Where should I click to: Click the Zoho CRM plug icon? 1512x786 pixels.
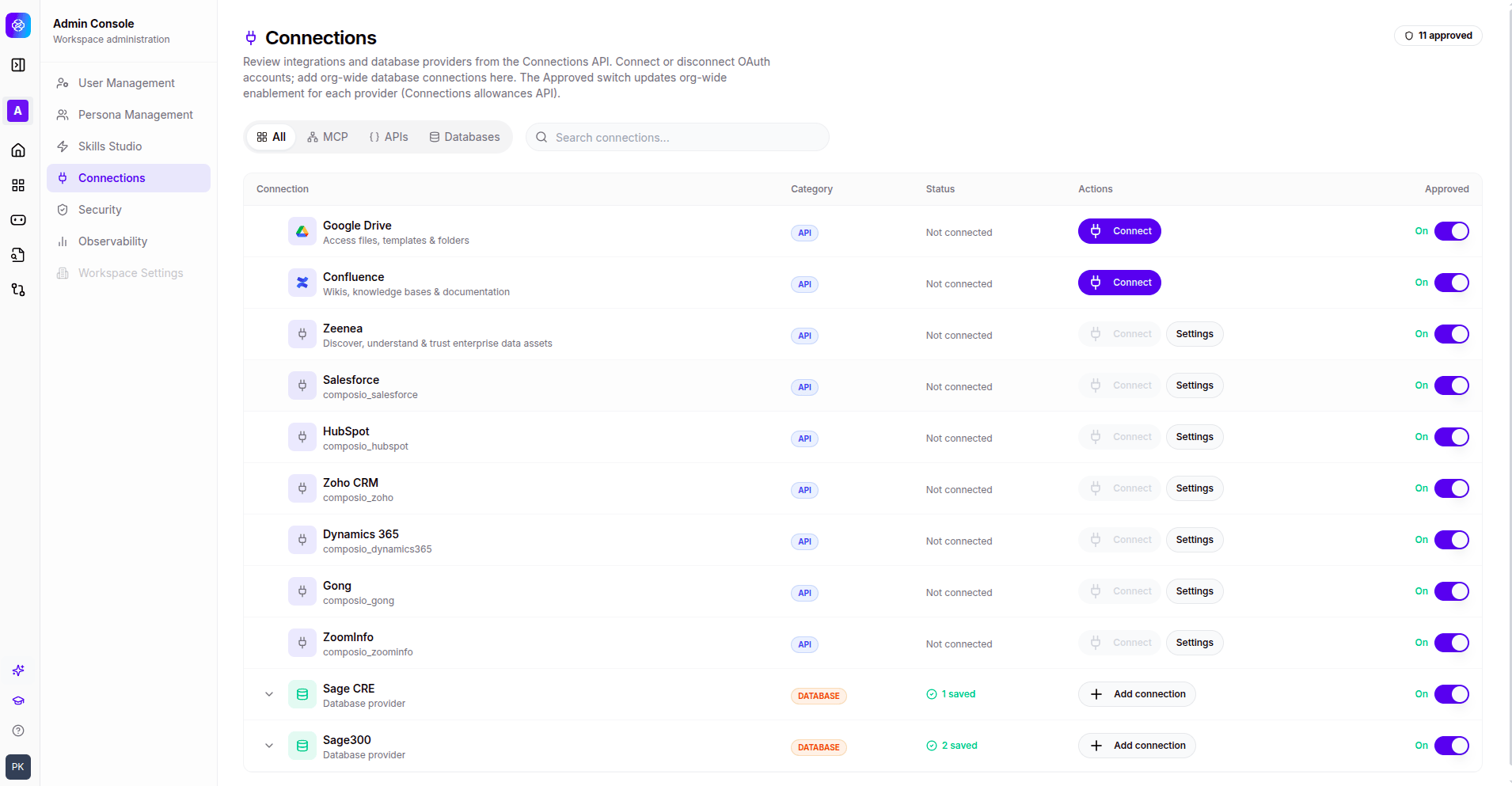302,488
